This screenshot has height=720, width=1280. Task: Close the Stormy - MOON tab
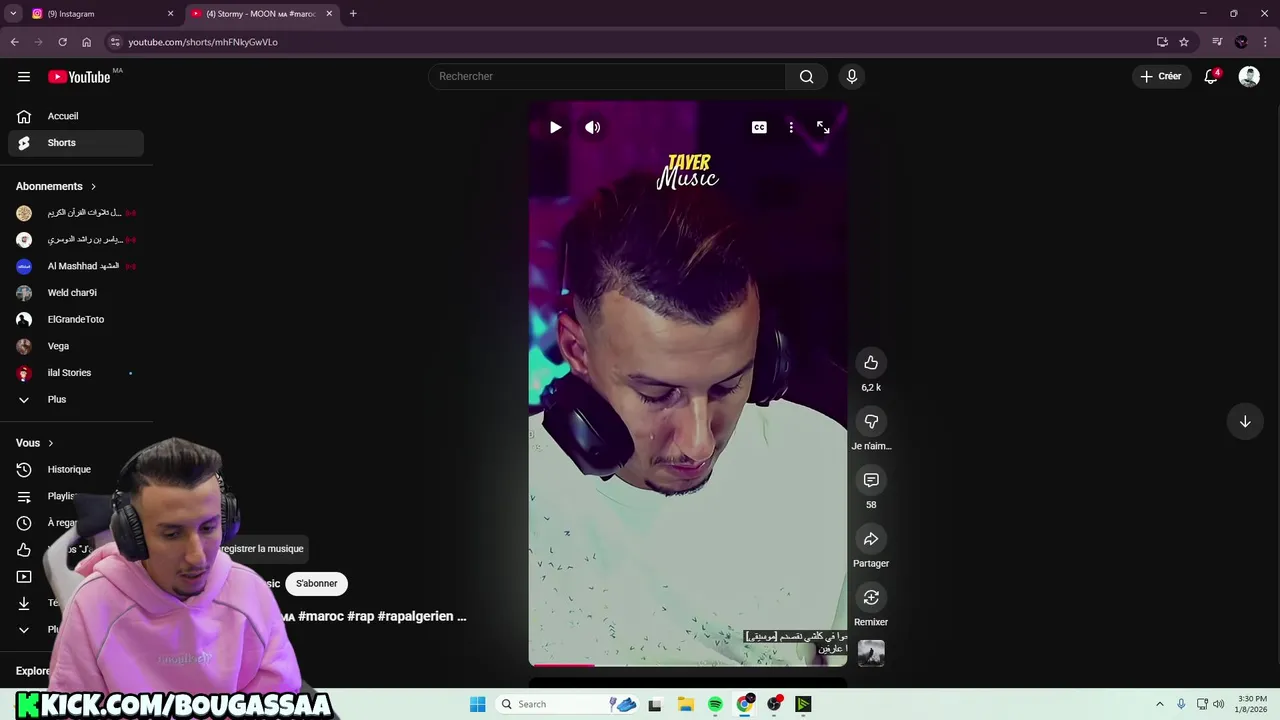point(329,14)
